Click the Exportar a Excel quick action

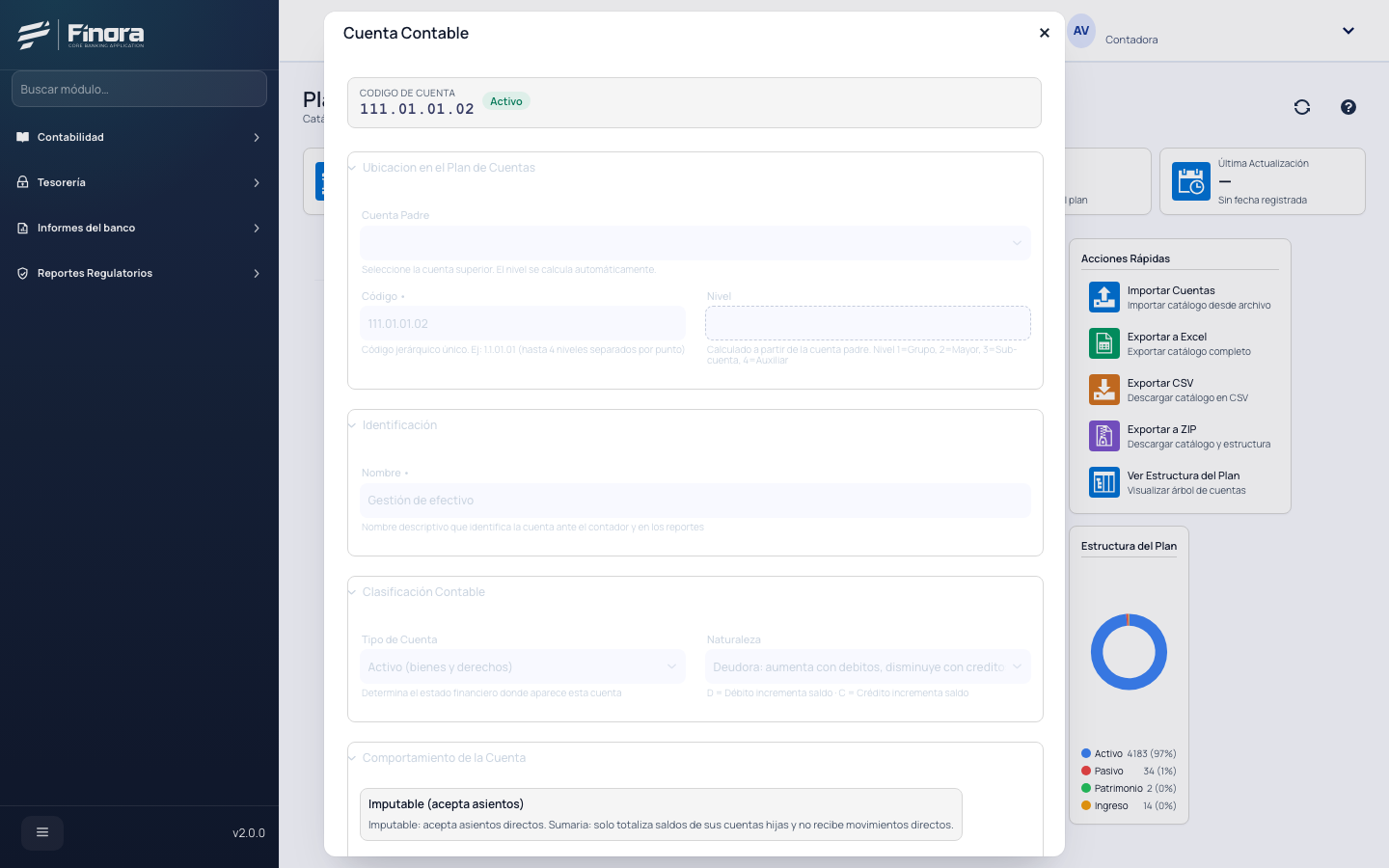coord(1181,343)
